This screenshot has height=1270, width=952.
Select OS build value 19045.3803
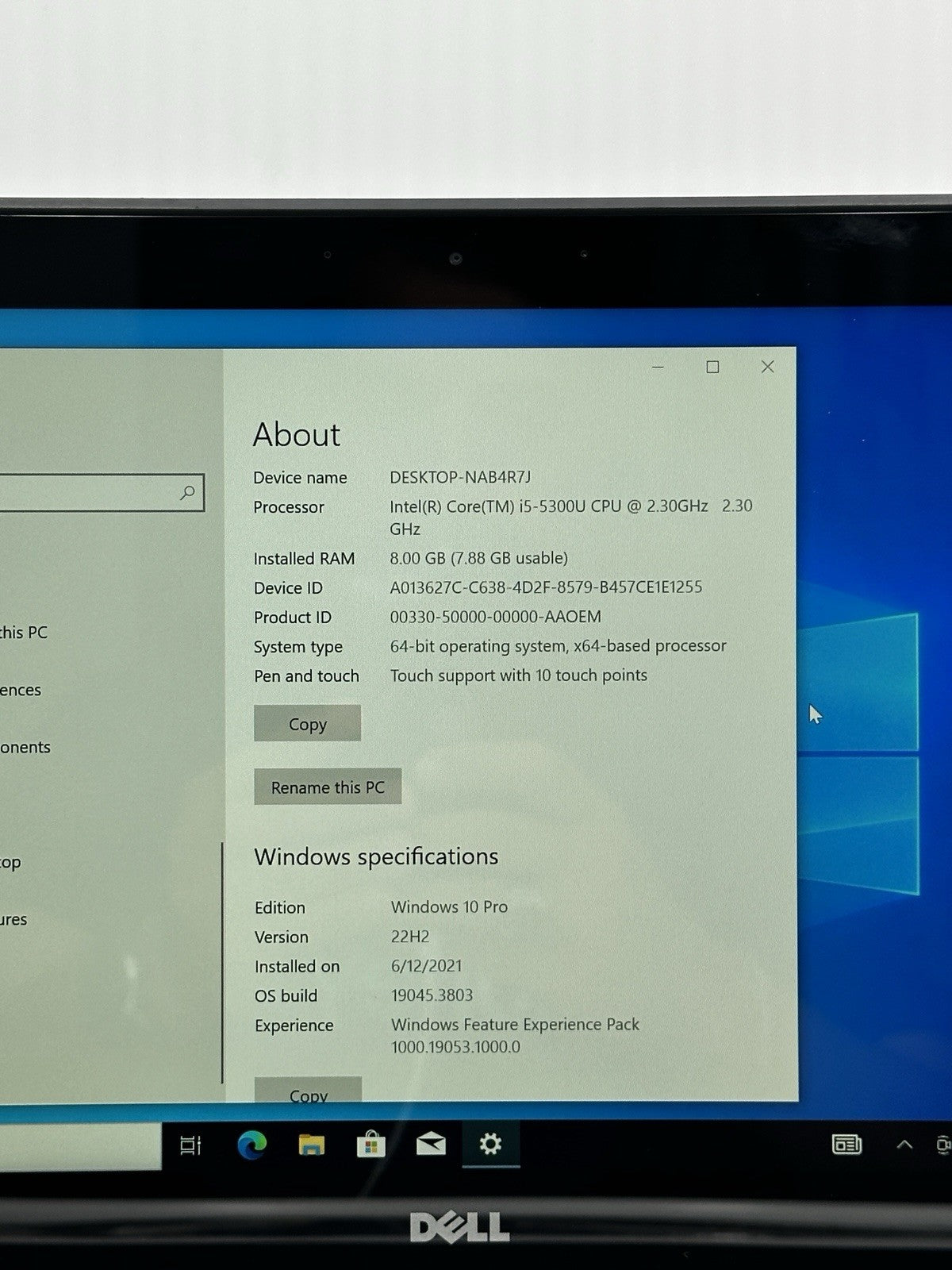coord(432,995)
